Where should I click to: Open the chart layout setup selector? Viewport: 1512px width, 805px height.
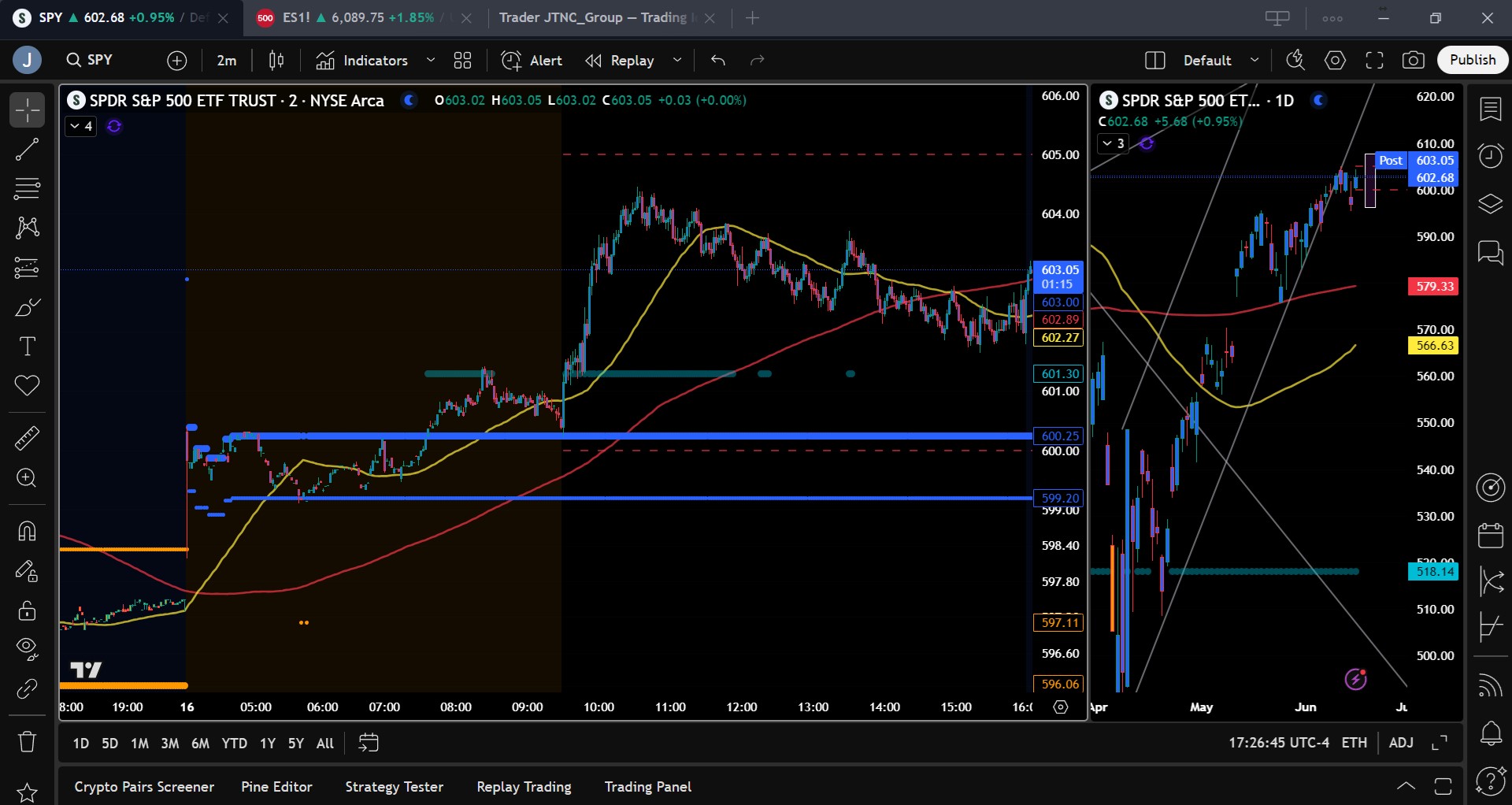click(1155, 60)
